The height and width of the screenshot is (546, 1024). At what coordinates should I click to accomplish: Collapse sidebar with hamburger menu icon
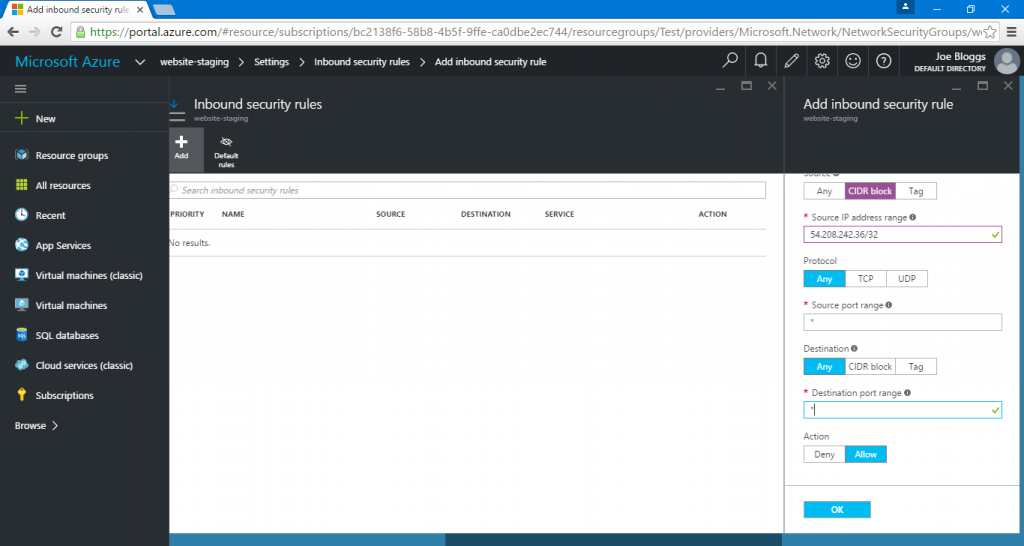(21, 89)
